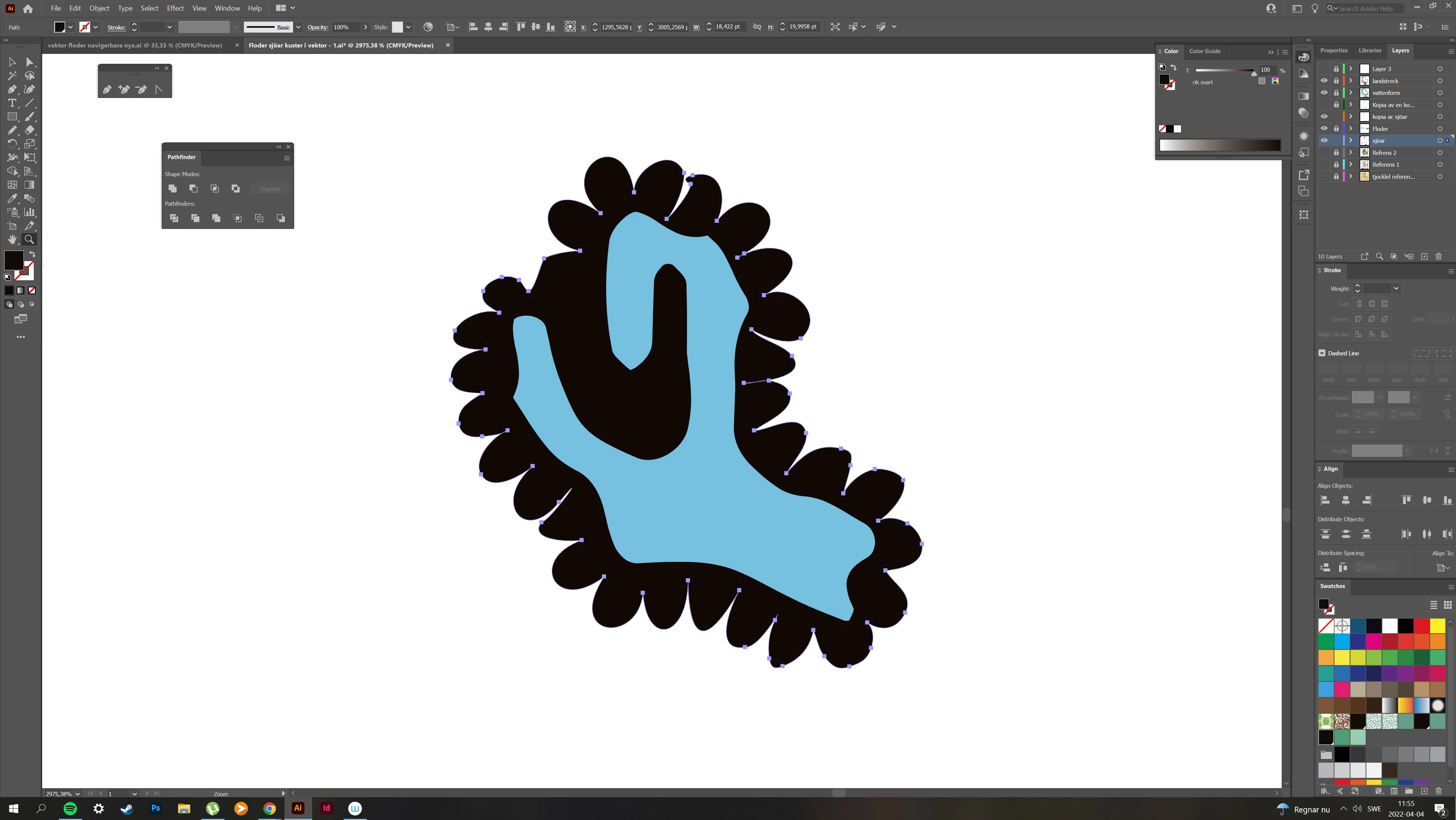Select the Pen tool in left toolbar
Image resolution: width=1456 pixels, height=820 pixels.
(x=12, y=89)
